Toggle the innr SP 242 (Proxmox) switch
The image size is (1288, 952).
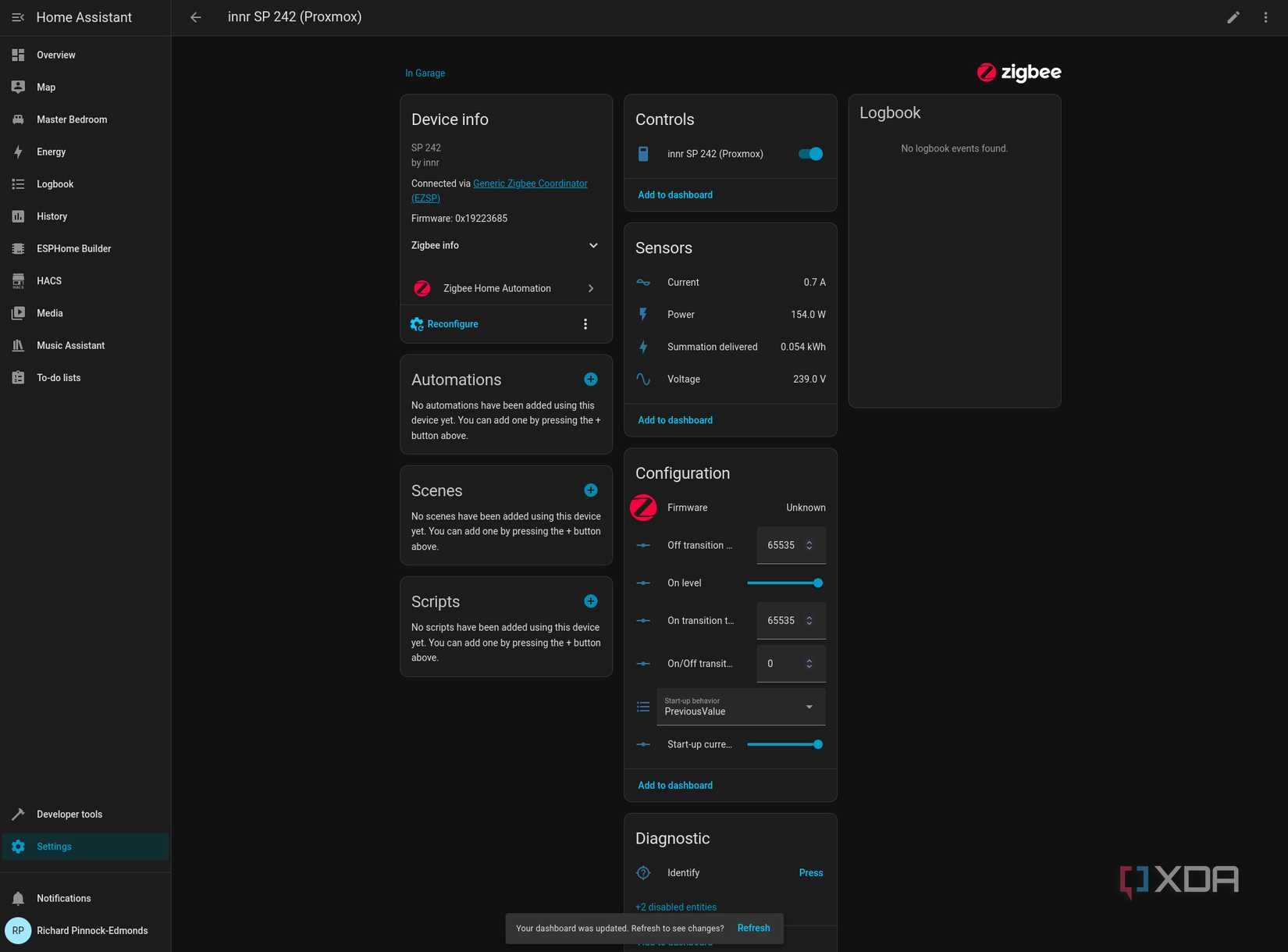pyautogui.click(x=809, y=154)
